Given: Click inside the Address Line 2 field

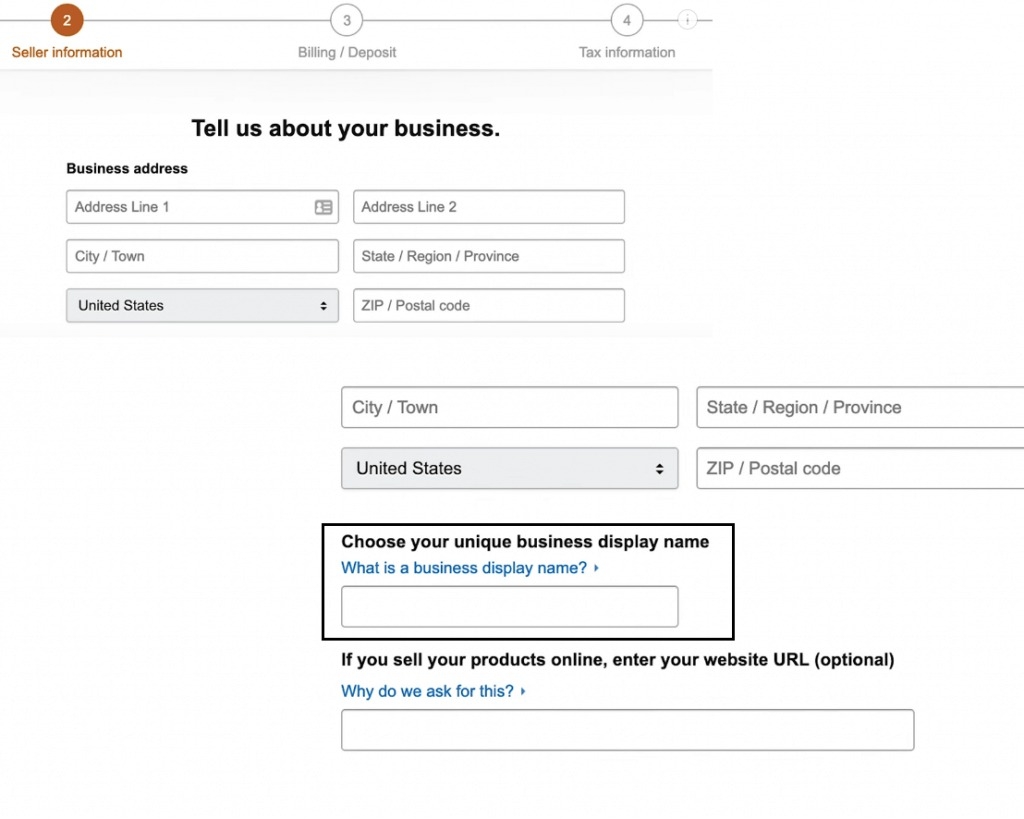Looking at the screenshot, I should [x=489, y=206].
